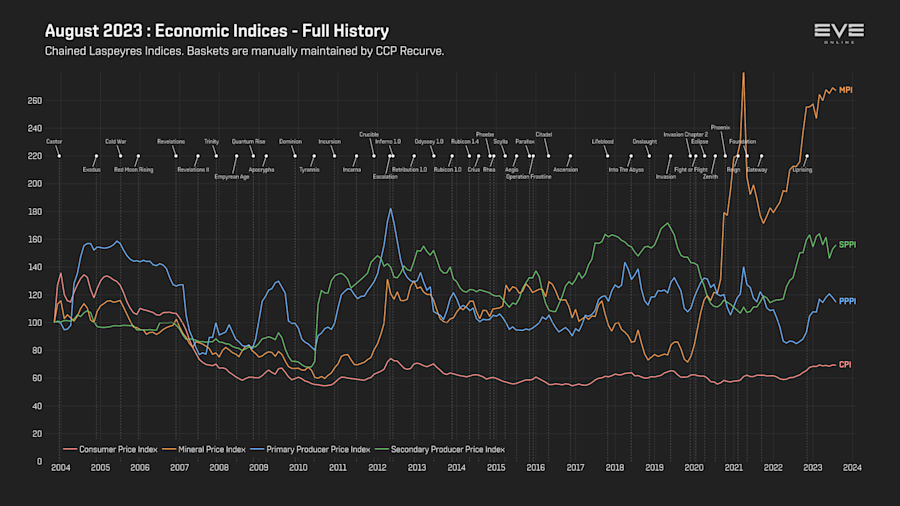Screen dimensions: 900x506
Task: Click the Primary Producer Price Index legend
Action: (x=311, y=449)
